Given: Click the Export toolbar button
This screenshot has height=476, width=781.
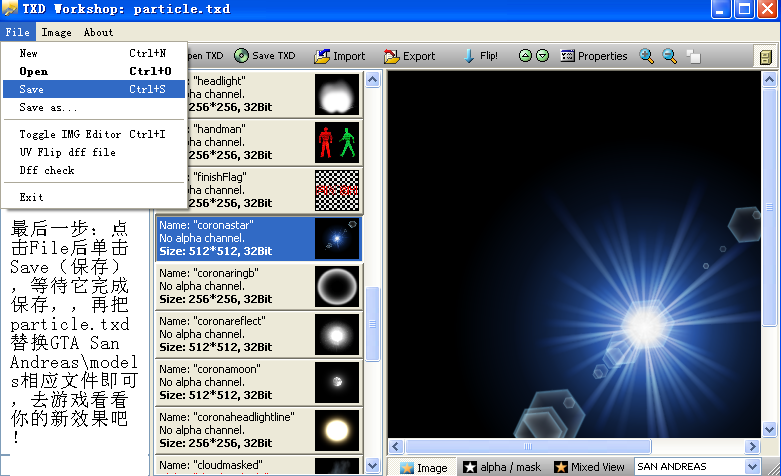Looking at the screenshot, I should pos(410,56).
